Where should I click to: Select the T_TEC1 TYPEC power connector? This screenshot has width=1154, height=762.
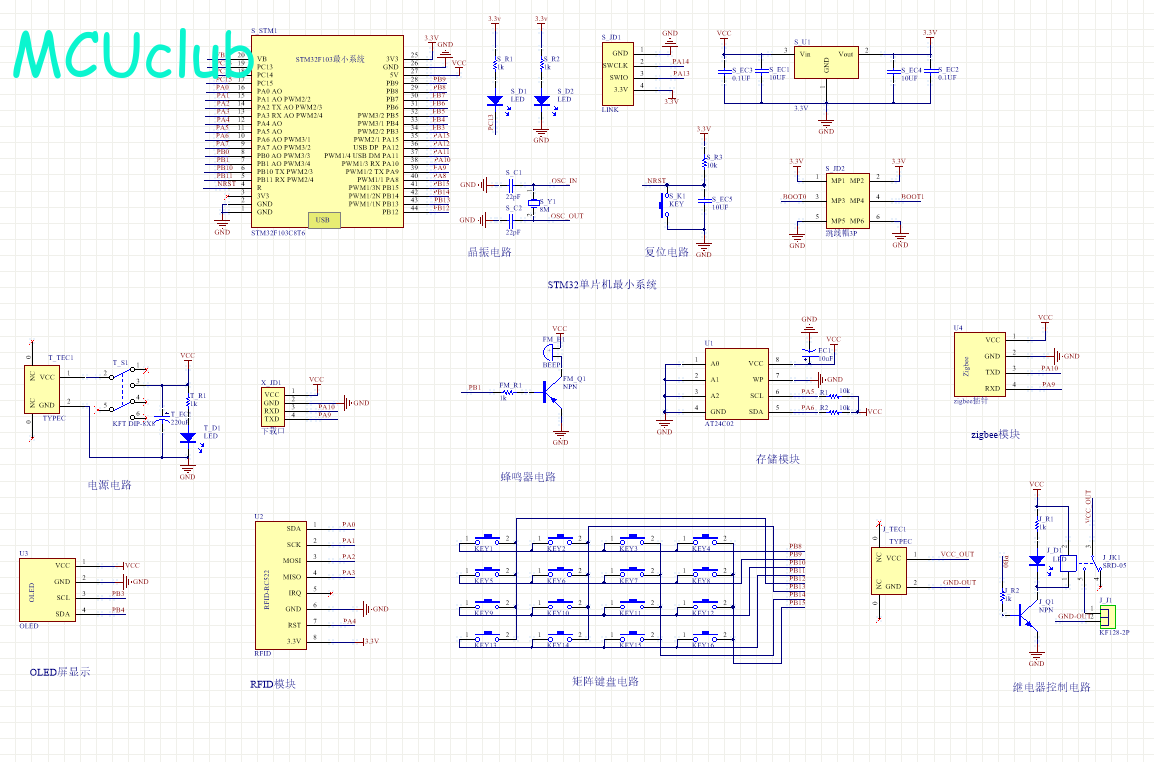coord(42,389)
